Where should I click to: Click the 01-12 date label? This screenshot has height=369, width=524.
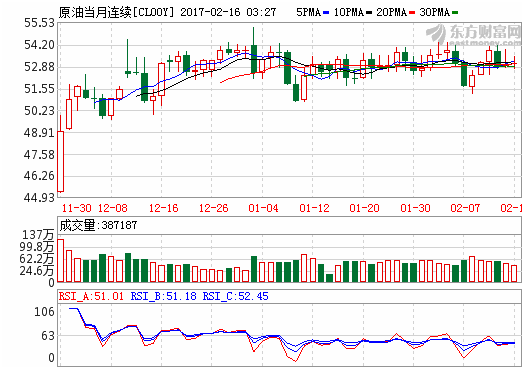pyautogui.click(x=314, y=208)
